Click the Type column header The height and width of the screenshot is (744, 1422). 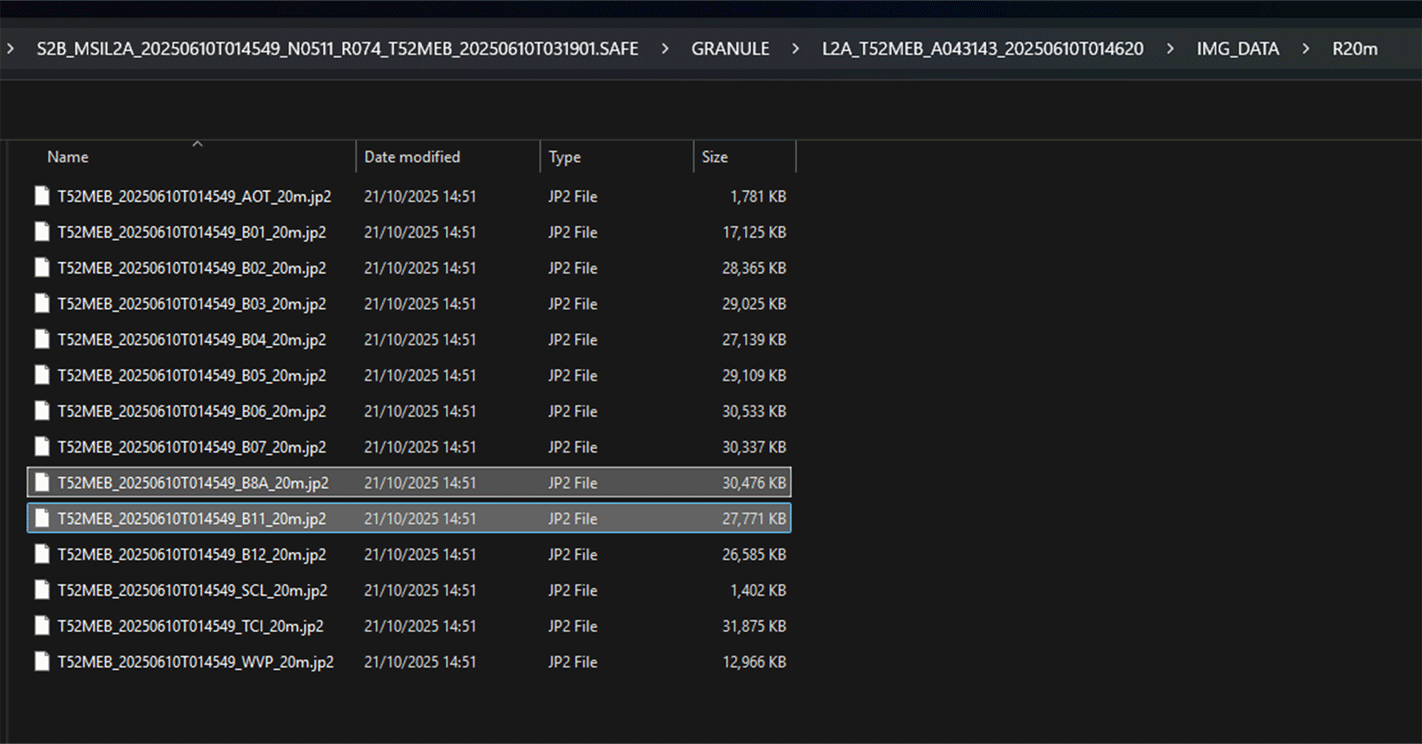click(x=565, y=157)
